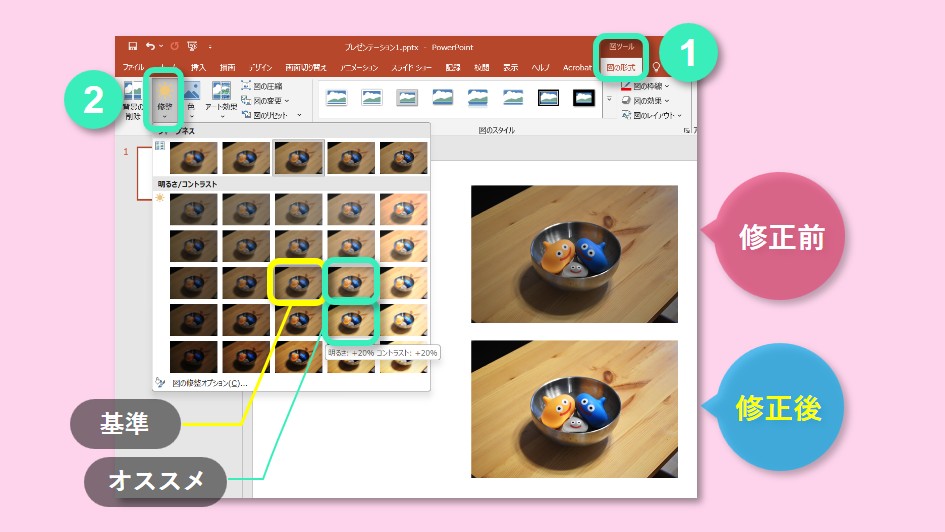Image resolution: width=945 pixels, height=532 pixels.
Task: Click 図のリセット reset picture
Action: [265, 114]
